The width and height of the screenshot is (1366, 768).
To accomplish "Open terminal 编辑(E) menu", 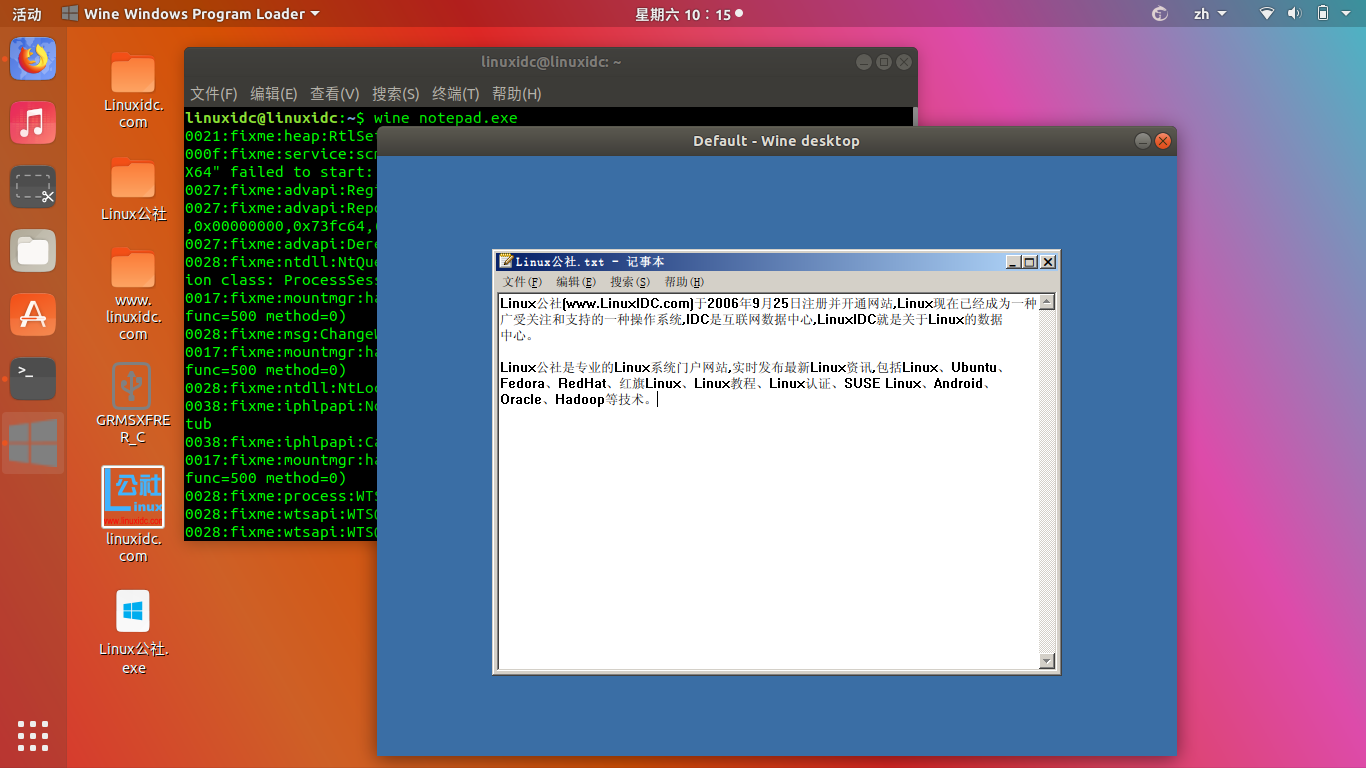I will point(274,93).
